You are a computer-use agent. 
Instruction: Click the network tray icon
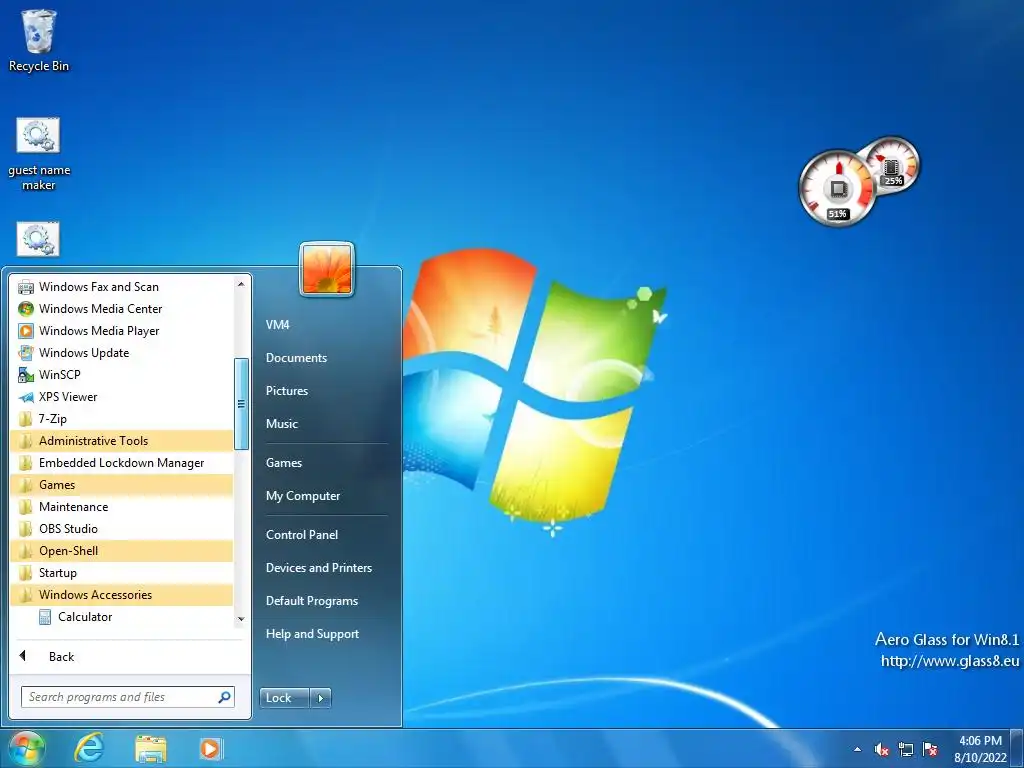(906, 749)
